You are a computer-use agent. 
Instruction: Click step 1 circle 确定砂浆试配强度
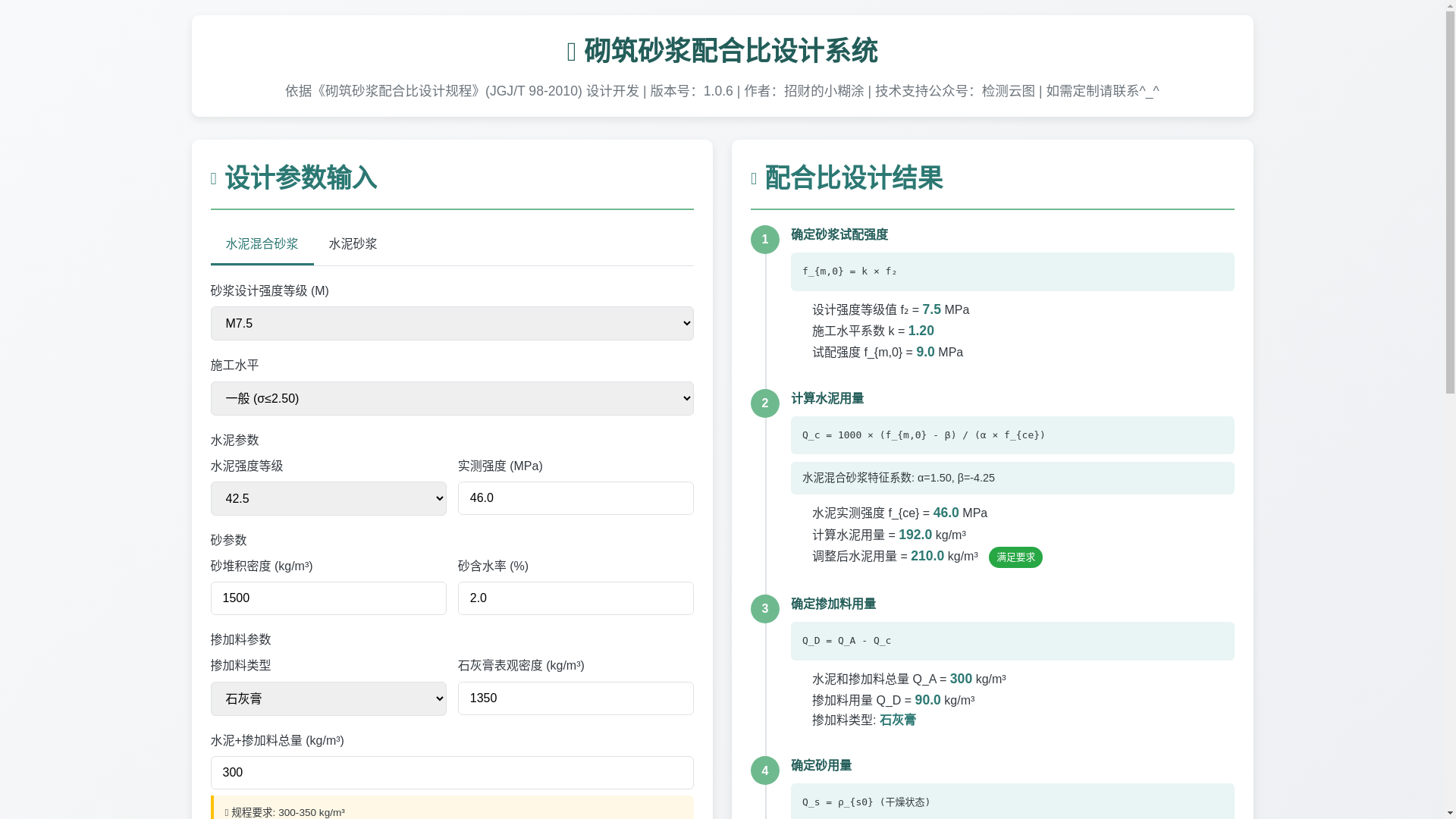click(765, 240)
